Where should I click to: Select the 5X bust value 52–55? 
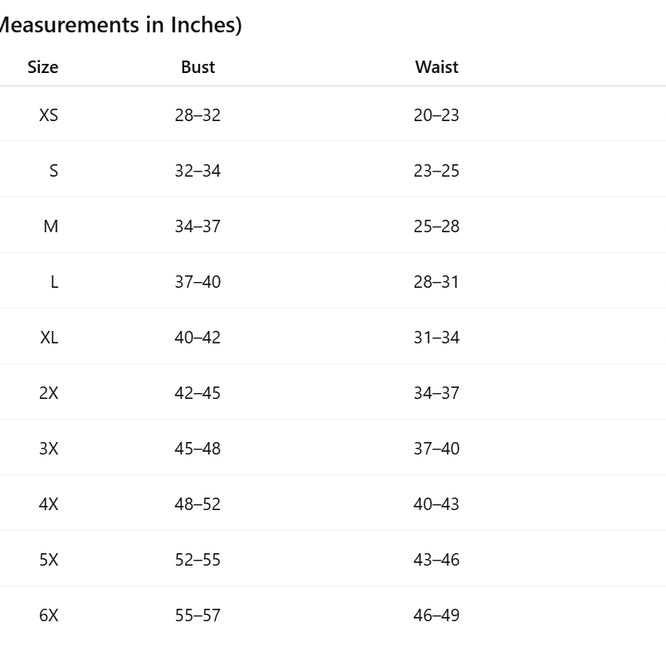click(198, 560)
